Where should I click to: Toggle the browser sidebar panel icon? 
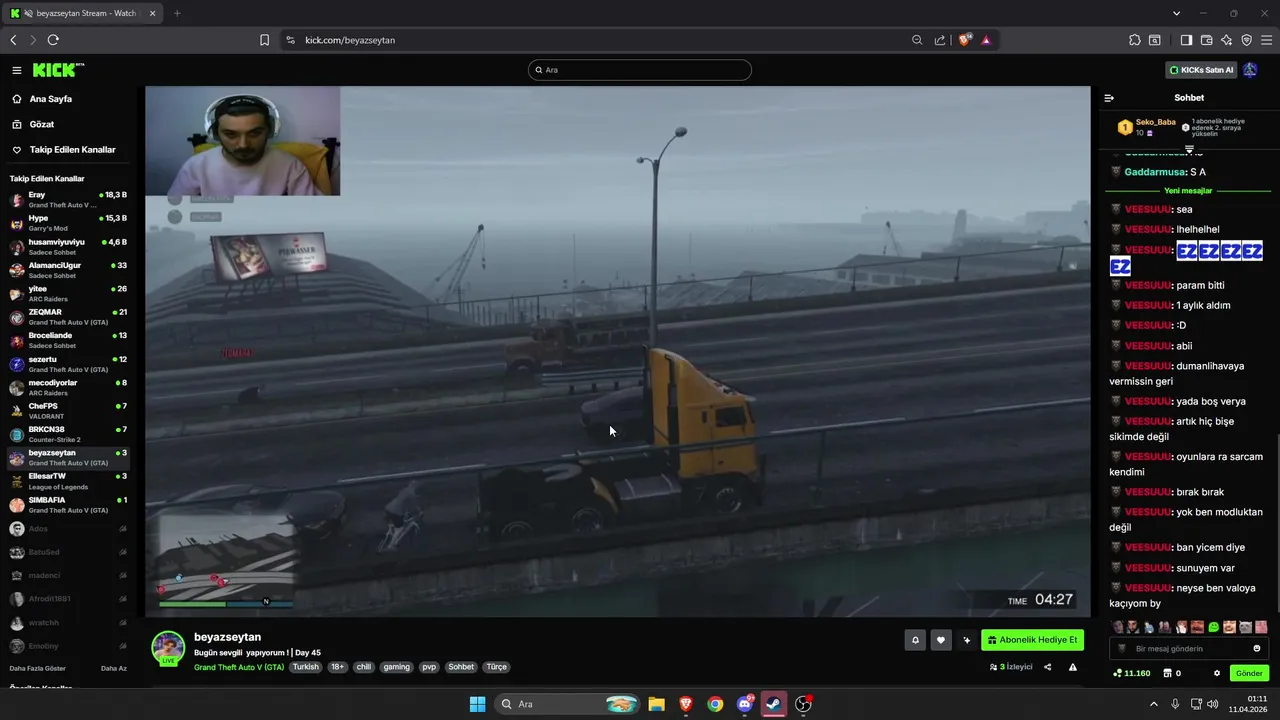pos(1186,40)
